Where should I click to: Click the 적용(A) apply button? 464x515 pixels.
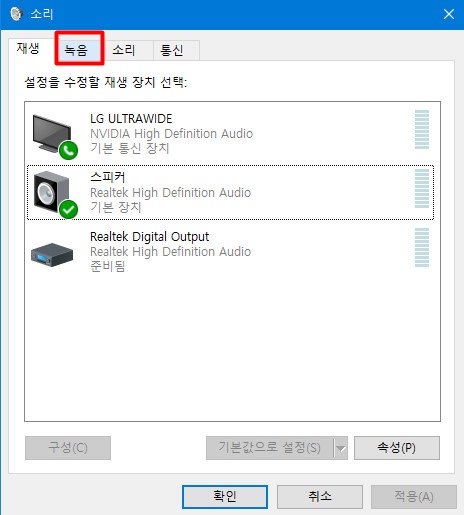coord(414,497)
